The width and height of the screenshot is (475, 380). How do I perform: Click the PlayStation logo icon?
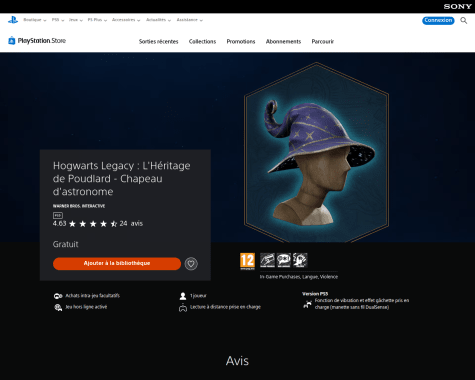point(13,20)
